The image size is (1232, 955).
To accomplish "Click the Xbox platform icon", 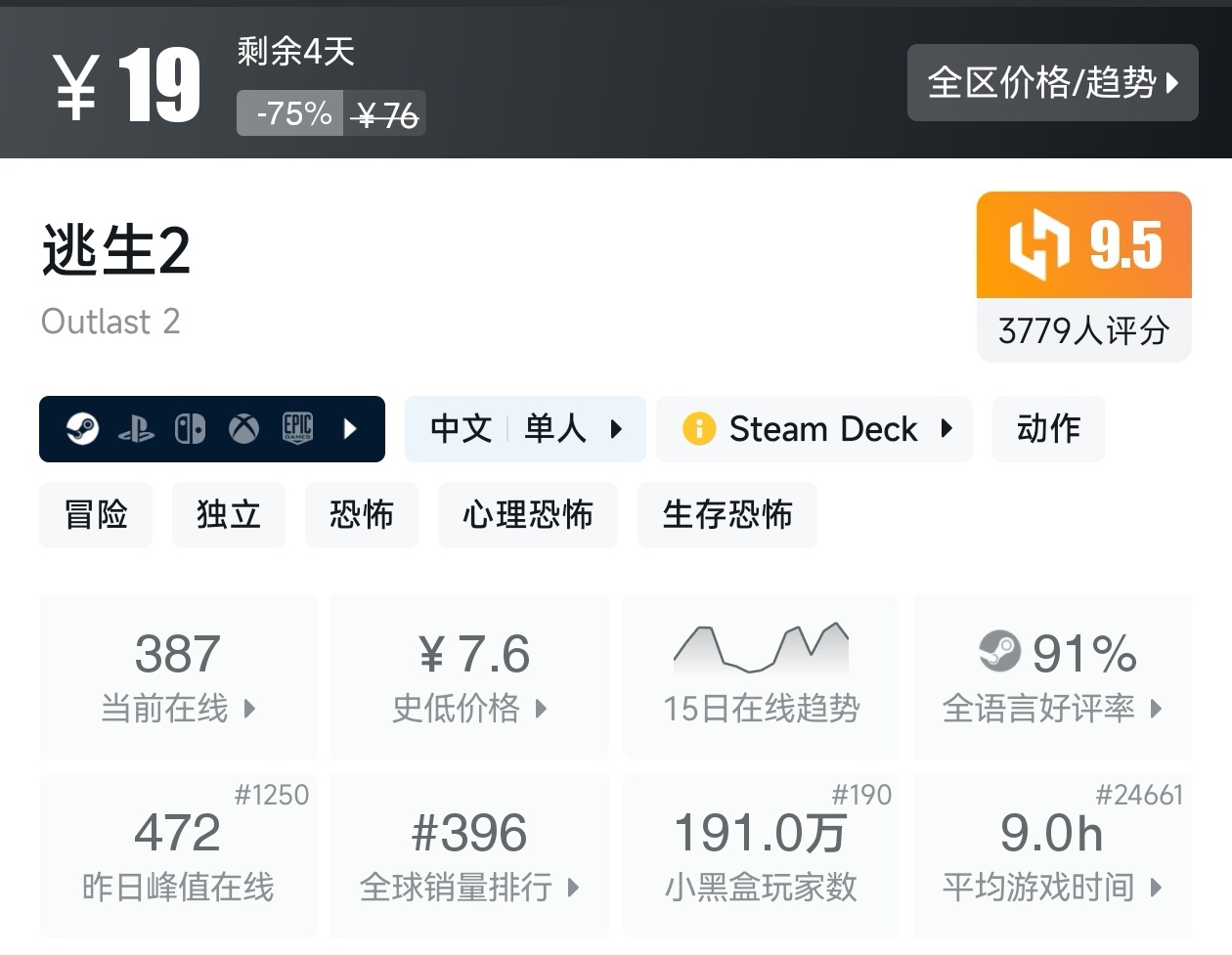I will (x=243, y=429).
